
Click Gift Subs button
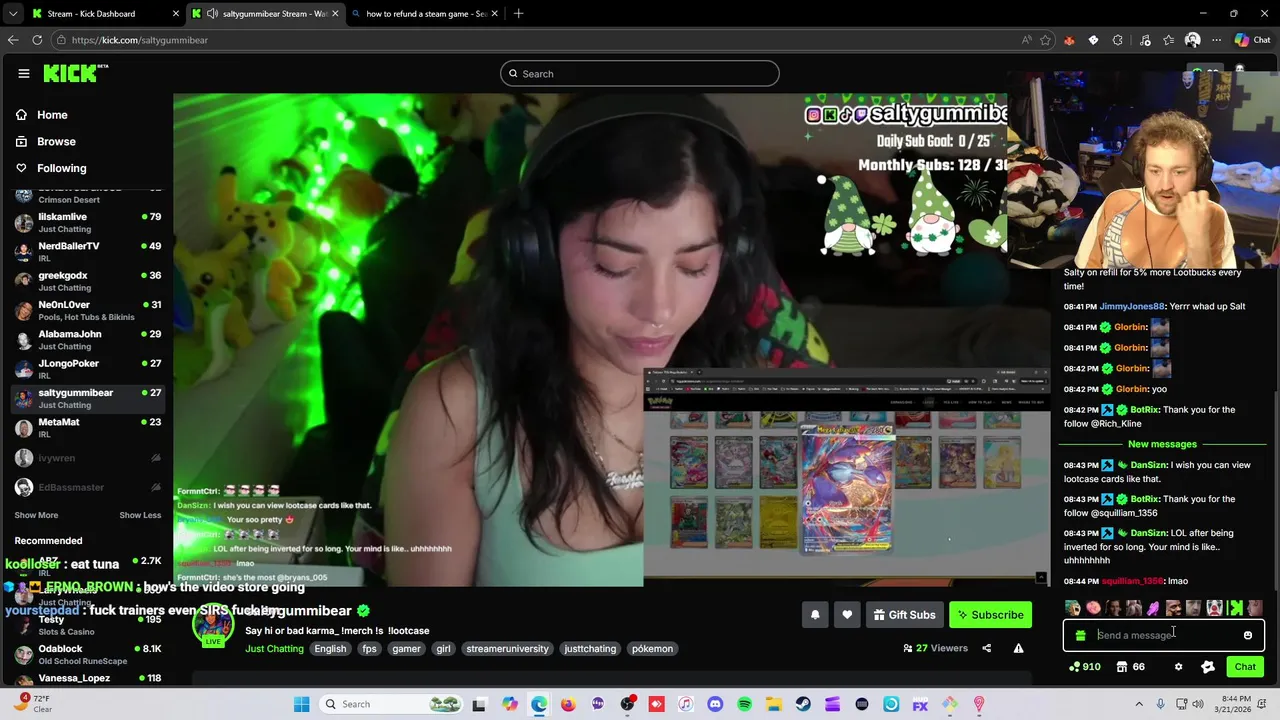click(x=904, y=615)
